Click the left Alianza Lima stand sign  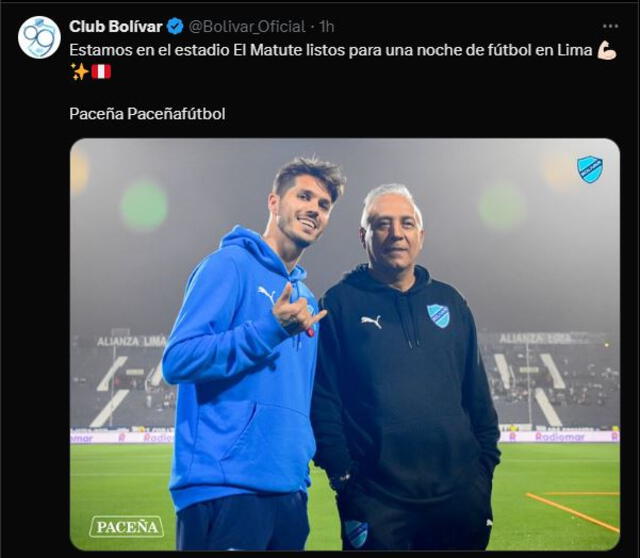coord(130,341)
